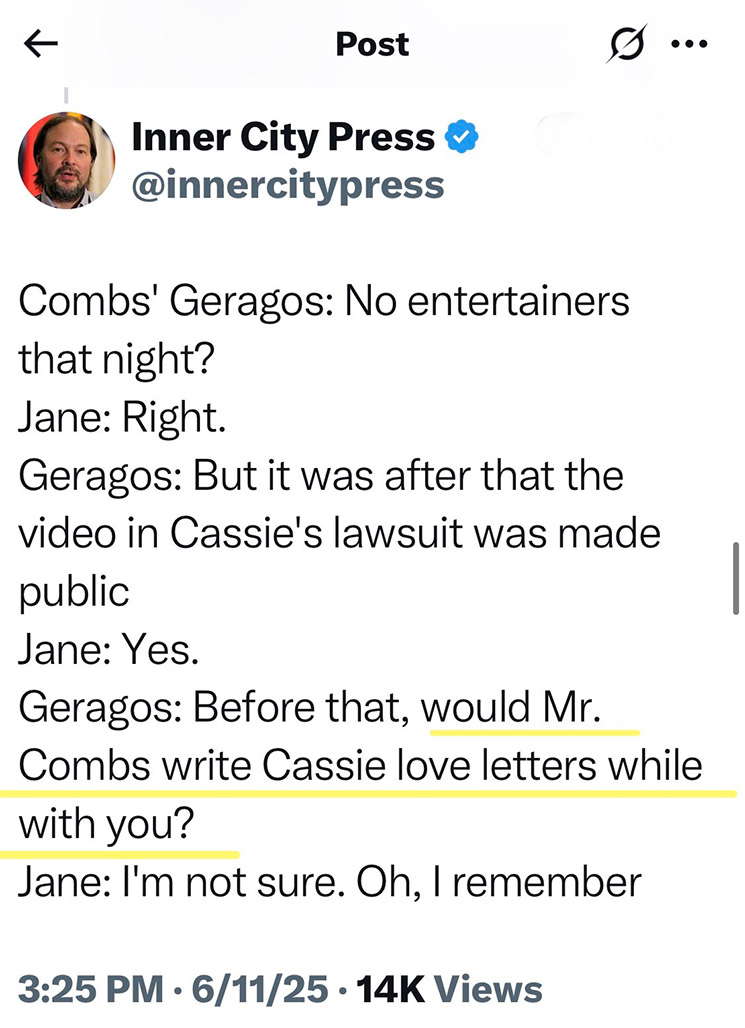Viewport: 745px width, 1028px height.
Task: Click the scrollbar thumb on the right
Action: point(736,578)
